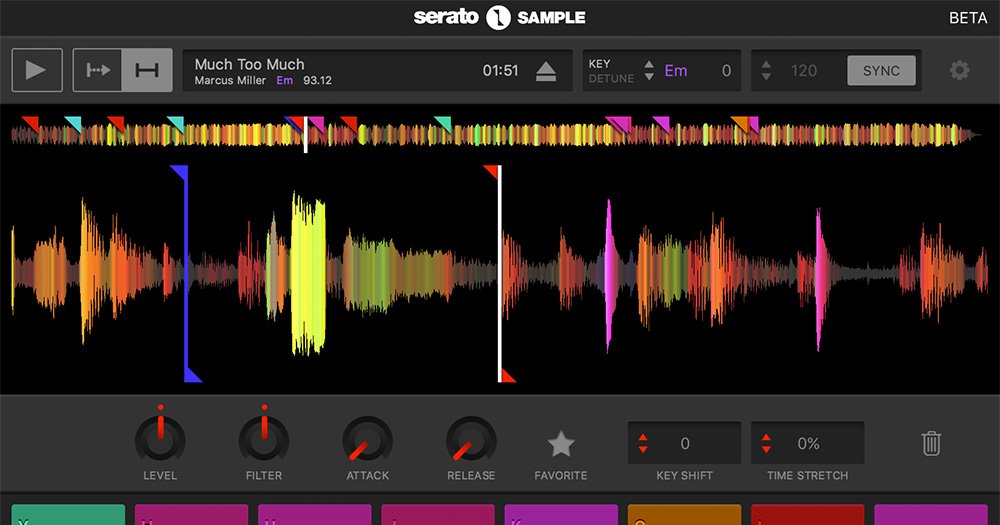Decrease Time Stretch with the down arrow
Viewport: 1000px width, 525px height.
click(766, 449)
